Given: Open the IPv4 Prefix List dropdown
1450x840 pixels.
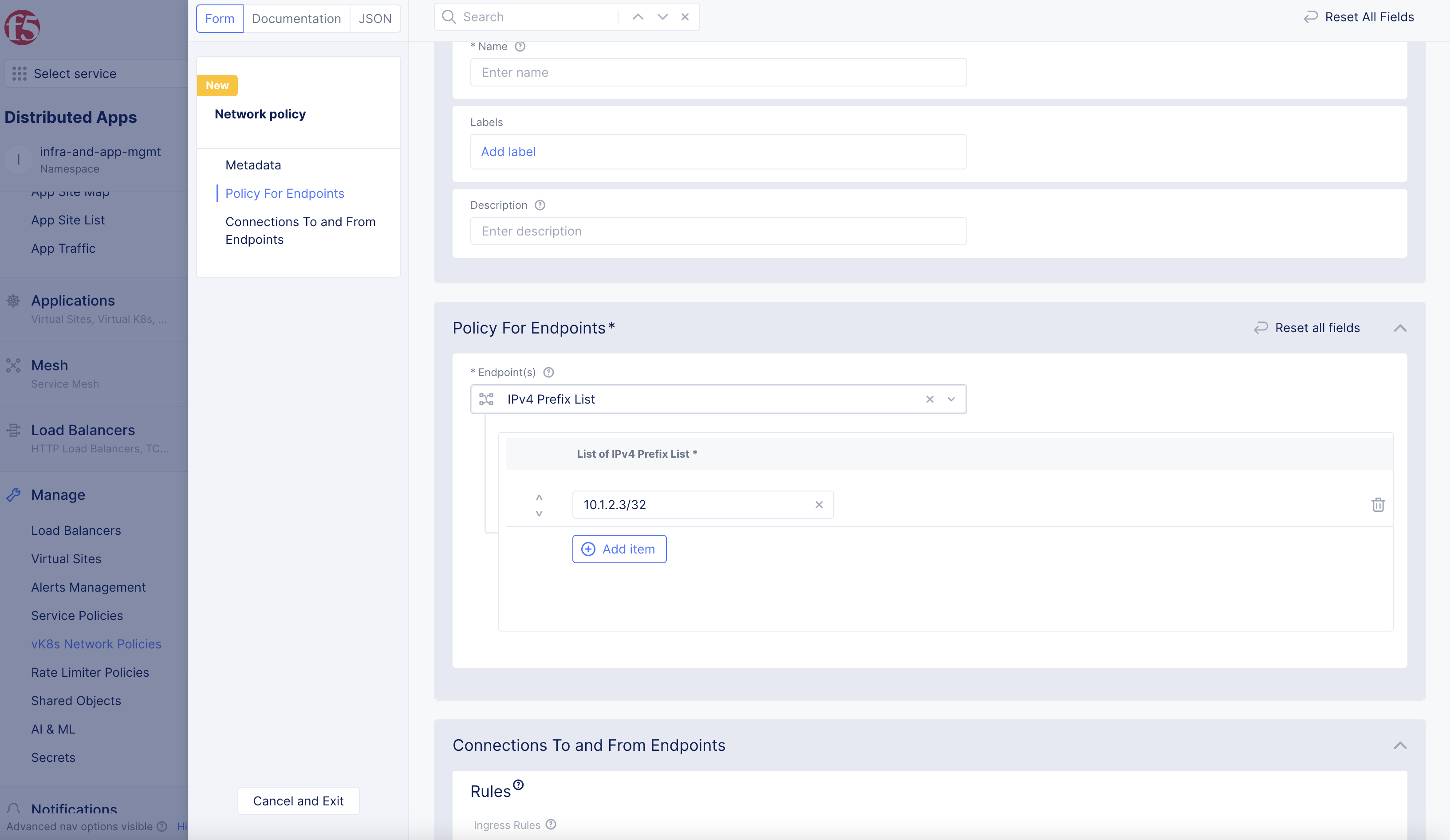Looking at the screenshot, I should (x=951, y=399).
